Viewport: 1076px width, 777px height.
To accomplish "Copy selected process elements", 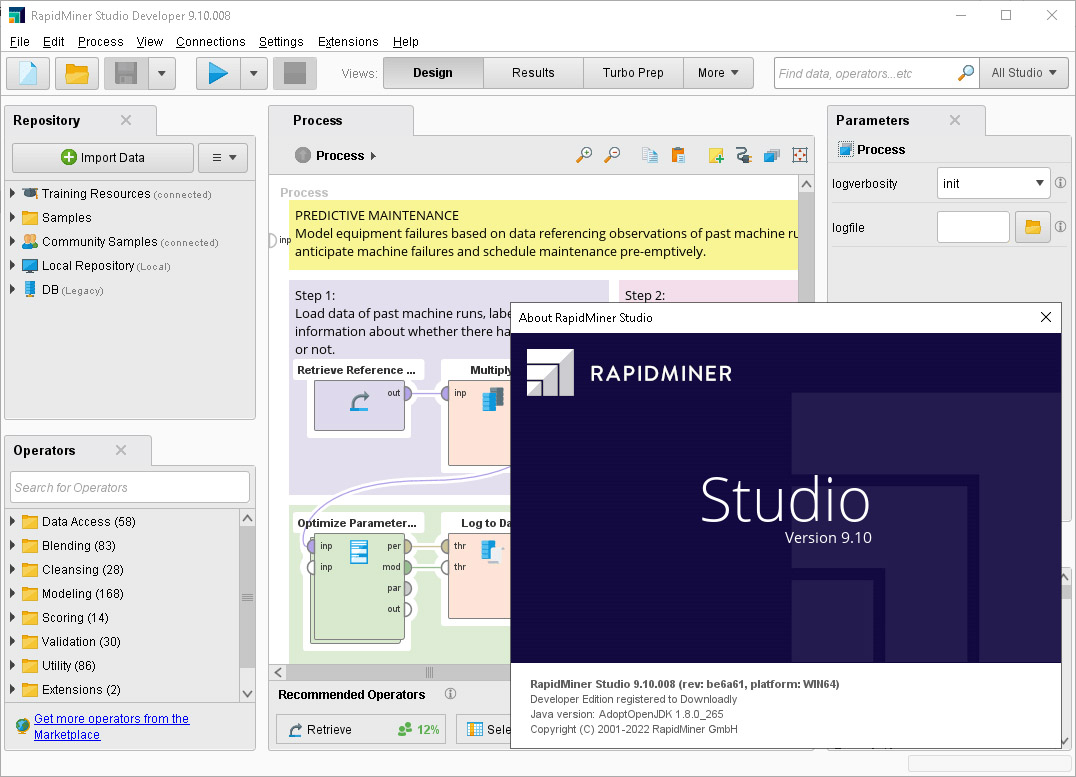I will (649, 155).
